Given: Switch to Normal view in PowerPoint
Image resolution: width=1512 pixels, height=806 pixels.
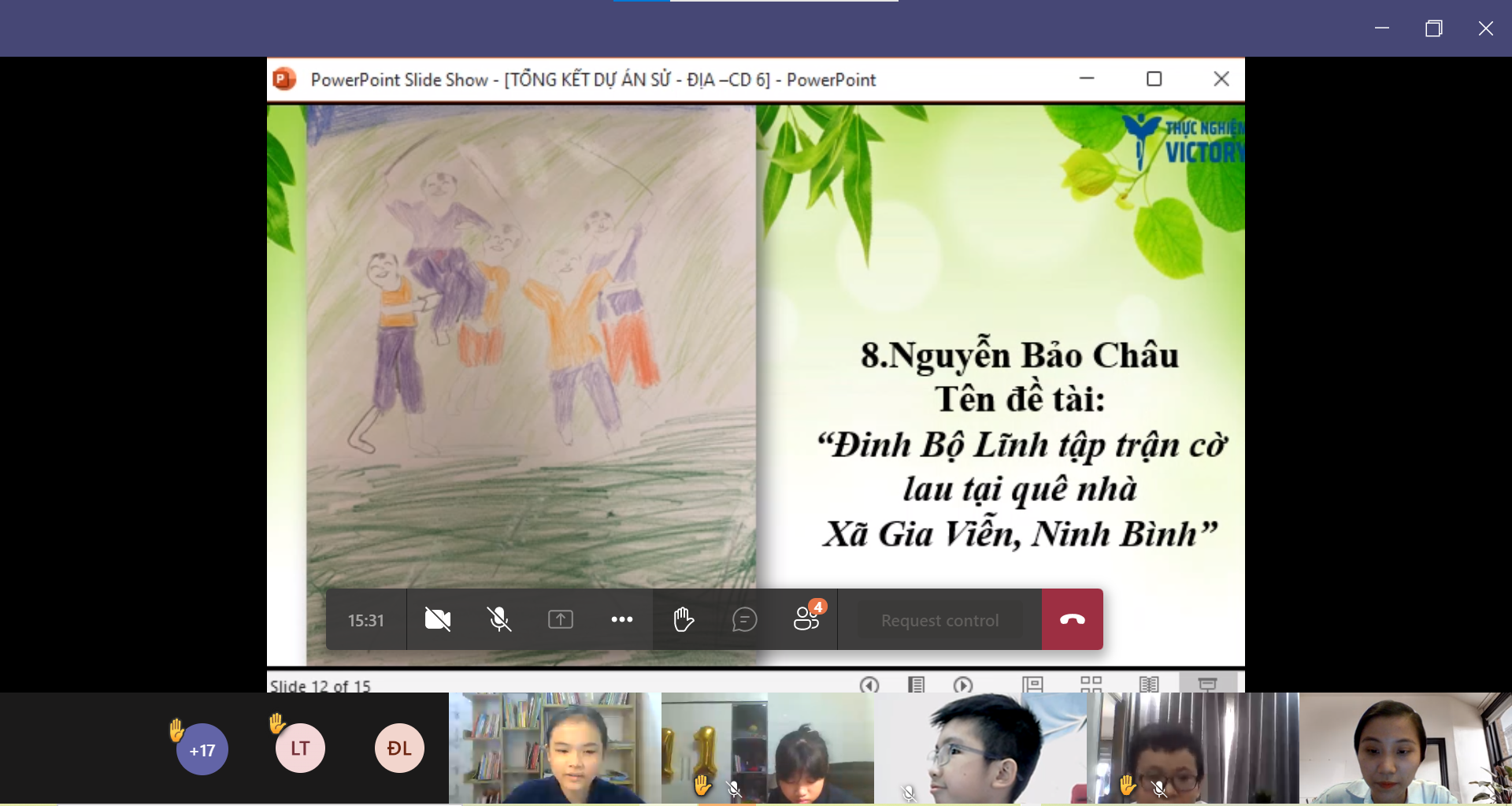Looking at the screenshot, I should coord(1032,685).
